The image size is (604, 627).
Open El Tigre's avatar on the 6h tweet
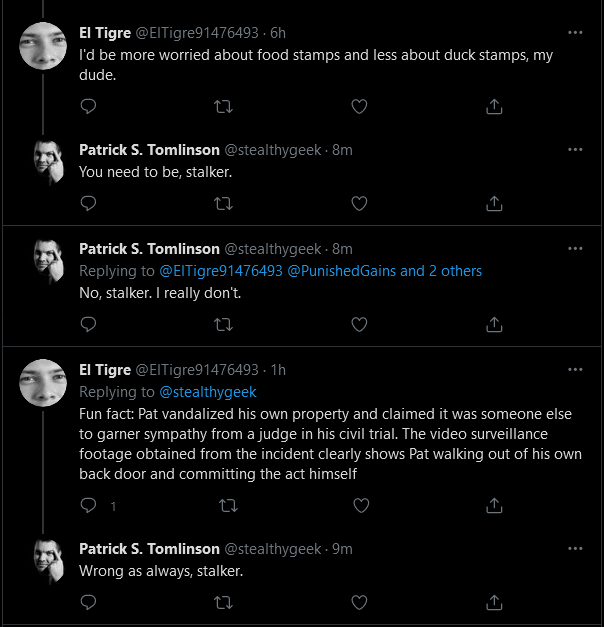(x=43, y=46)
